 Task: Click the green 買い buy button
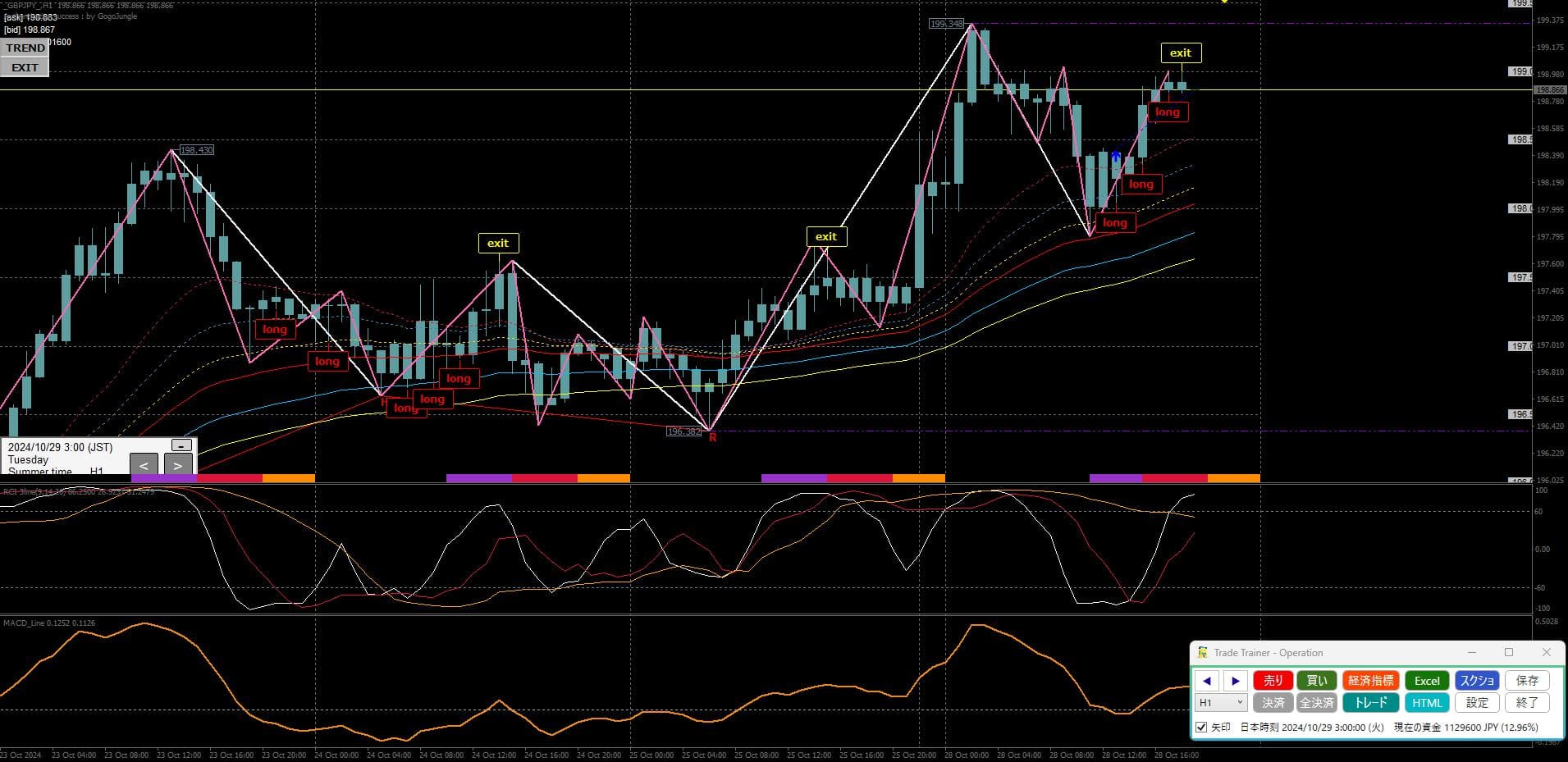tap(1316, 681)
